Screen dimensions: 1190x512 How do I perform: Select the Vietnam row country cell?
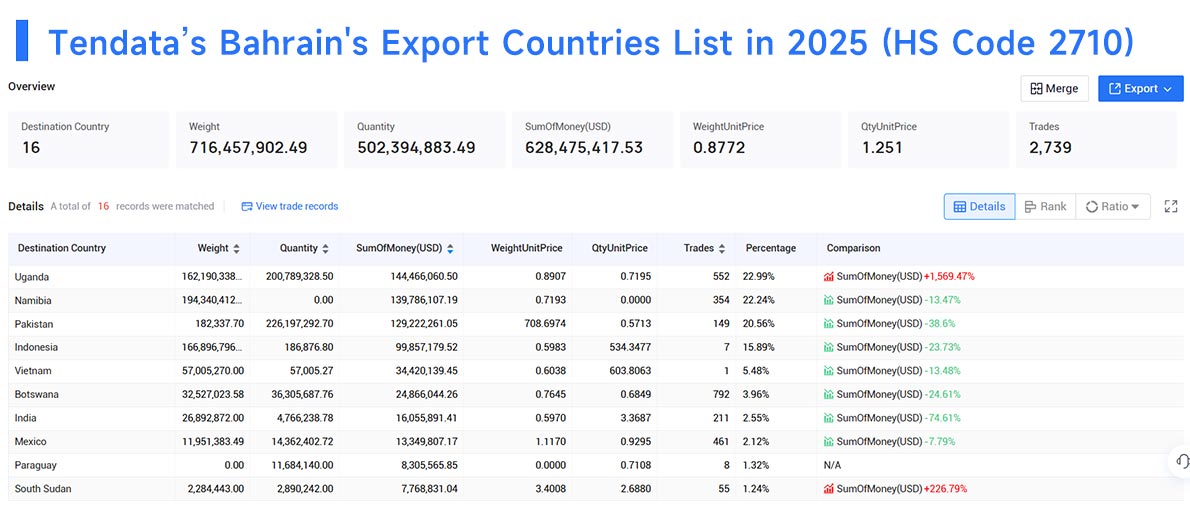pos(92,371)
